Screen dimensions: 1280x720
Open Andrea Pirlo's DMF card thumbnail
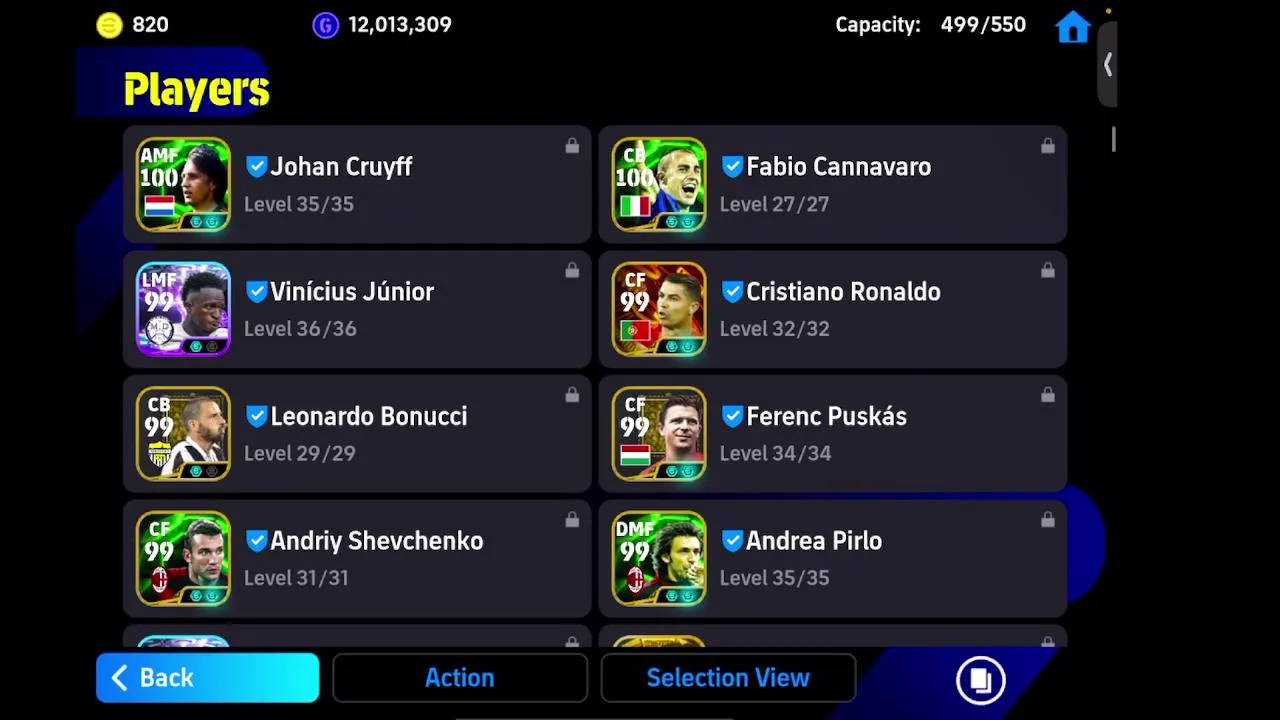pyautogui.click(x=659, y=559)
